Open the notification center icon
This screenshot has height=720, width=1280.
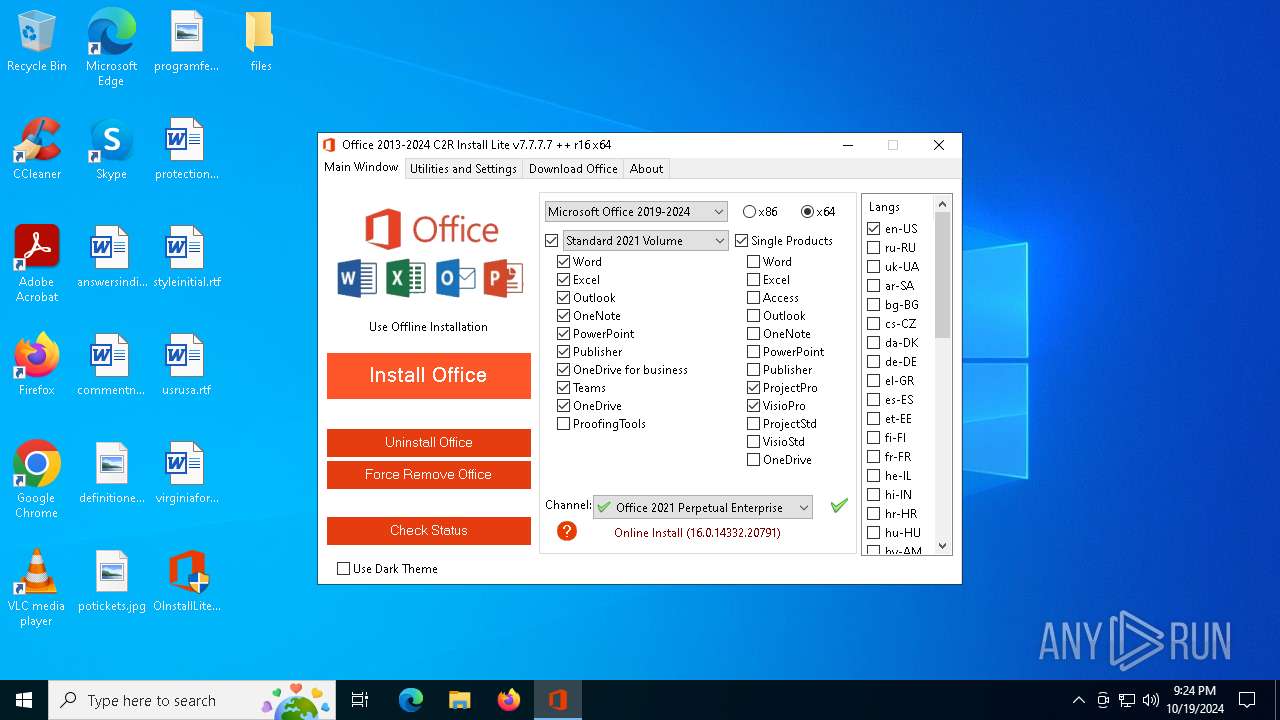[1247, 700]
